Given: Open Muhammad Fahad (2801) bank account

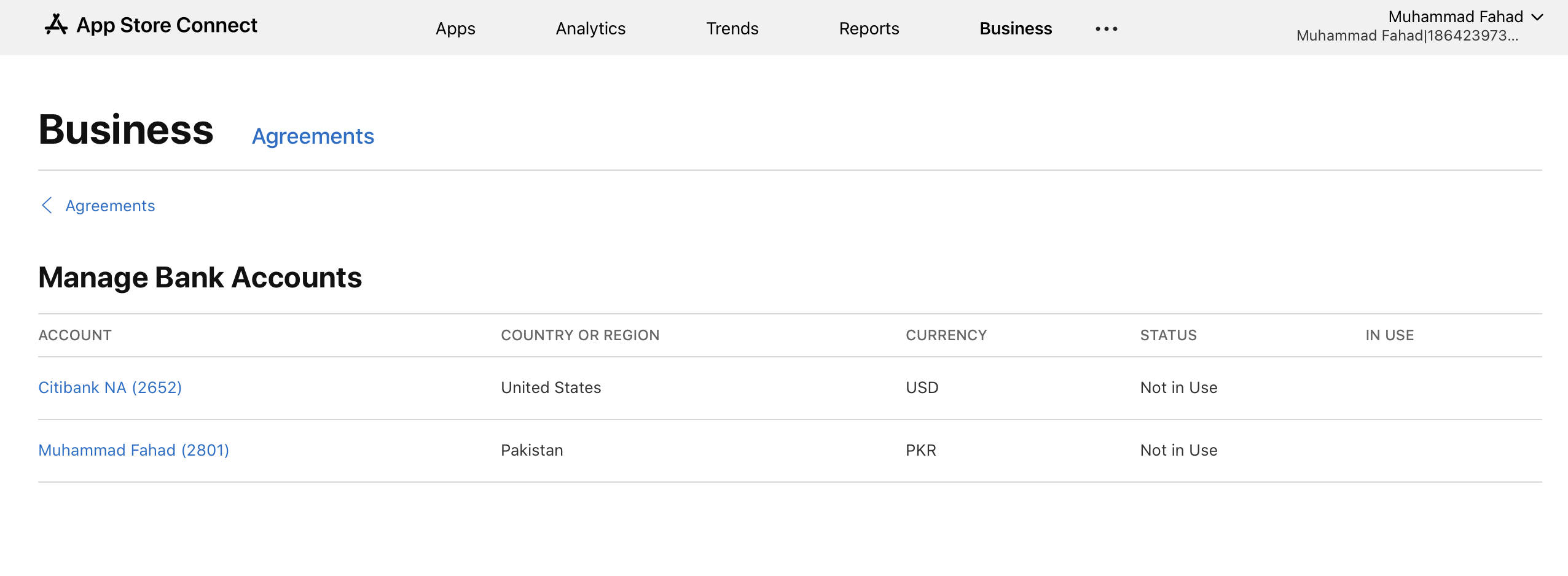Looking at the screenshot, I should click(x=133, y=450).
